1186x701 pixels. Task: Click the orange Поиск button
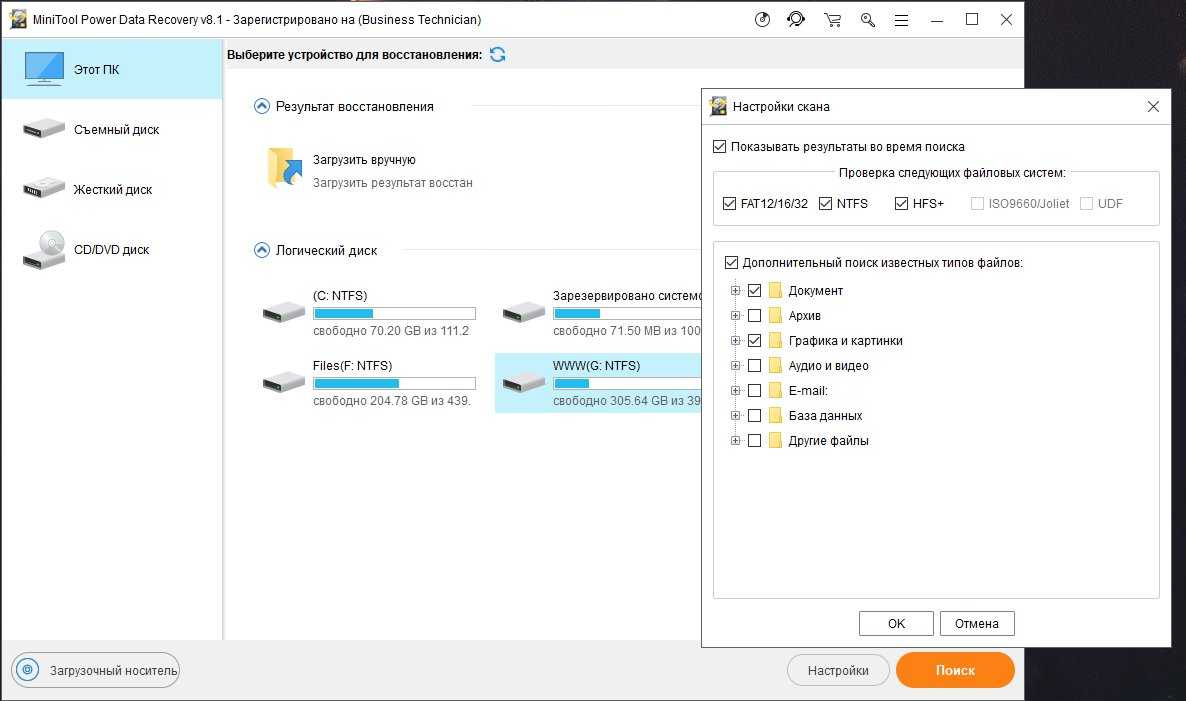pyautogui.click(x=955, y=670)
